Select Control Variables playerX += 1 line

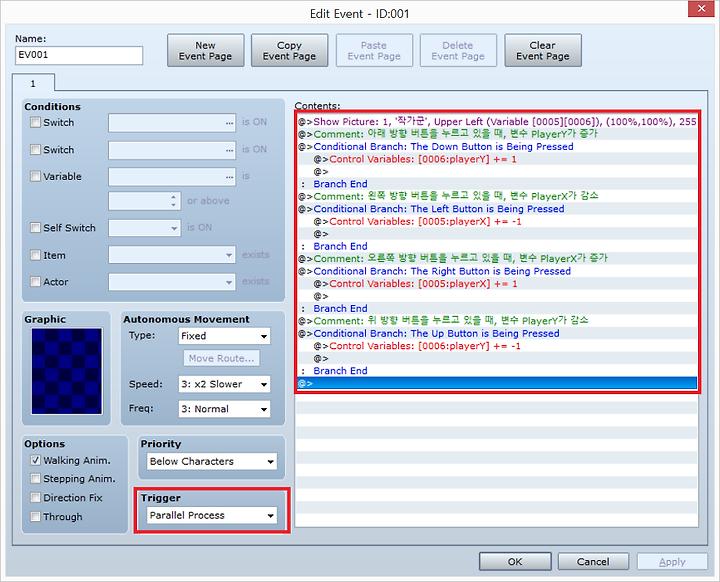pos(497,283)
